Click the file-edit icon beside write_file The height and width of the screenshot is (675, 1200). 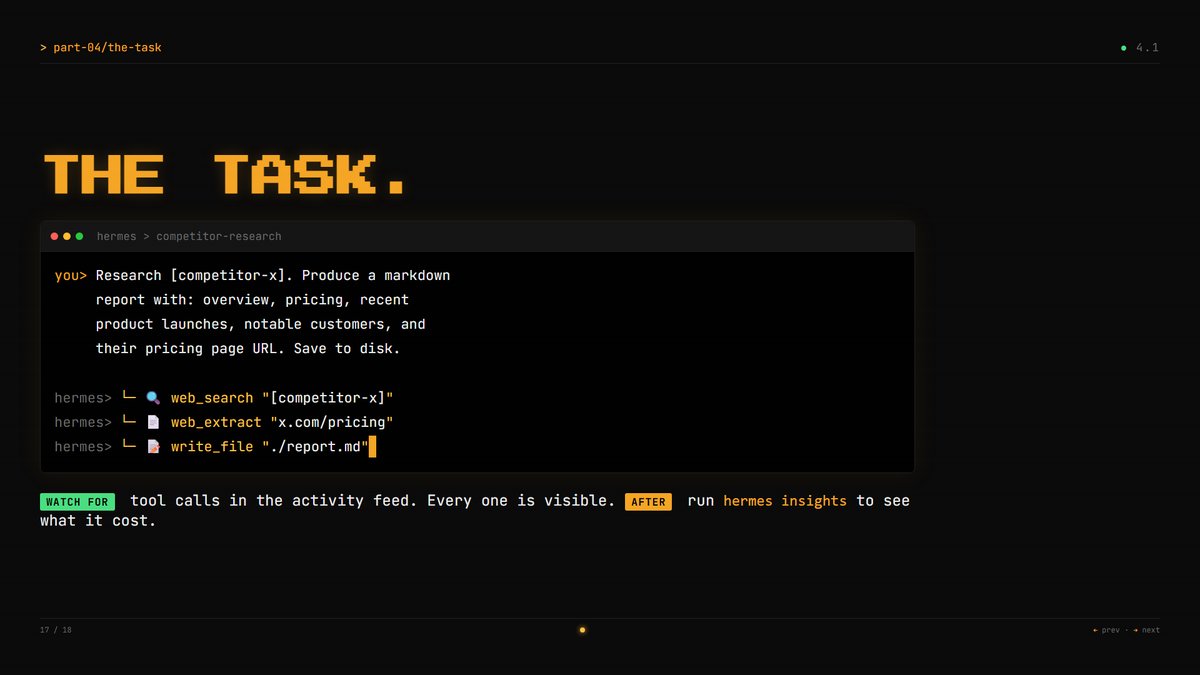coord(153,447)
